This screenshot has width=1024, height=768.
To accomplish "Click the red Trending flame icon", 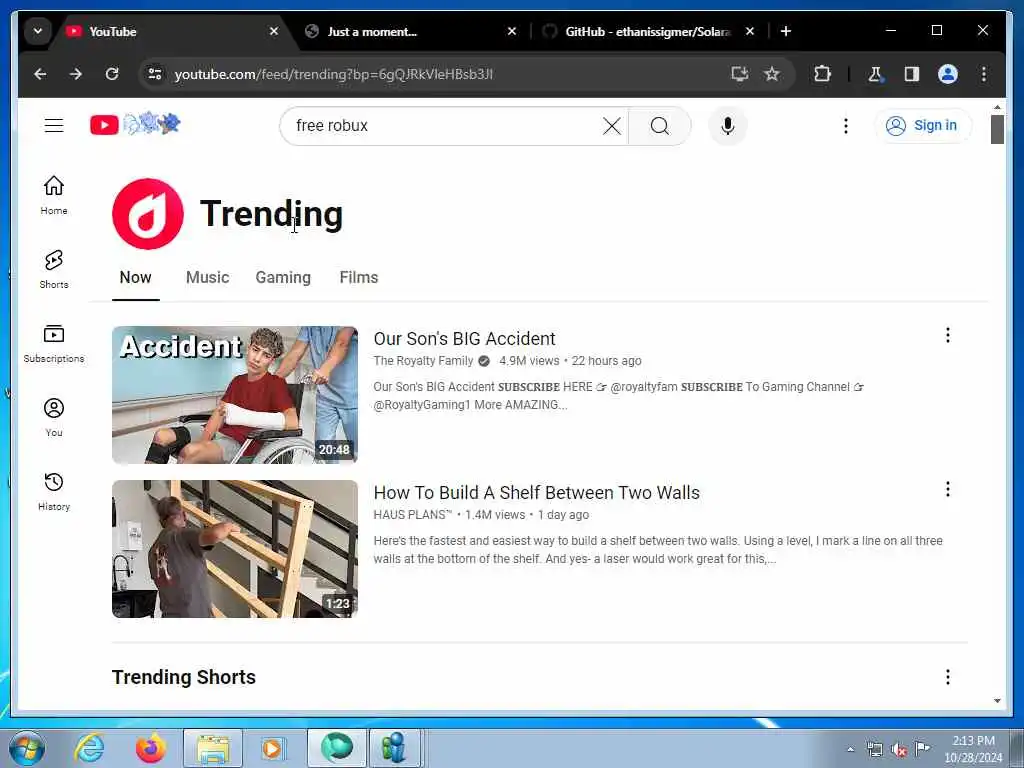I will [x=148, y=214].
